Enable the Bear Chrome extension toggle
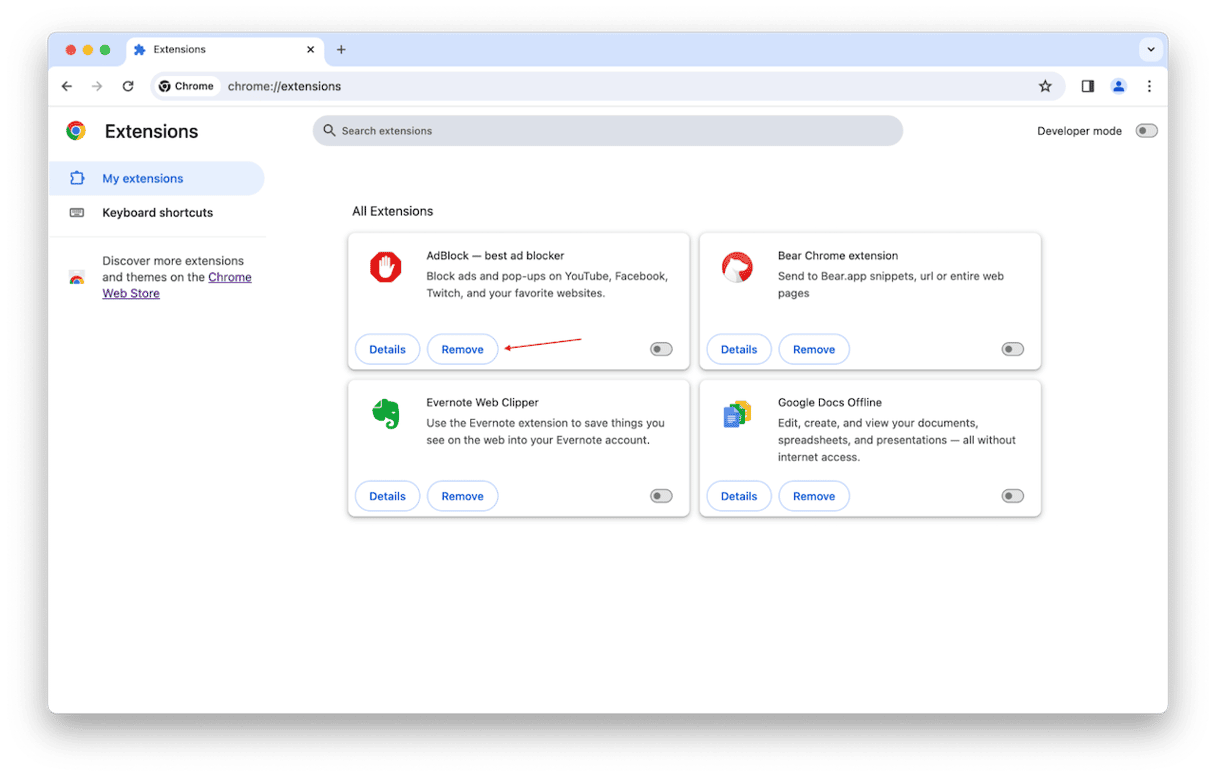The height and width of the screenshot is (777, 1216). coord(1012,349)
